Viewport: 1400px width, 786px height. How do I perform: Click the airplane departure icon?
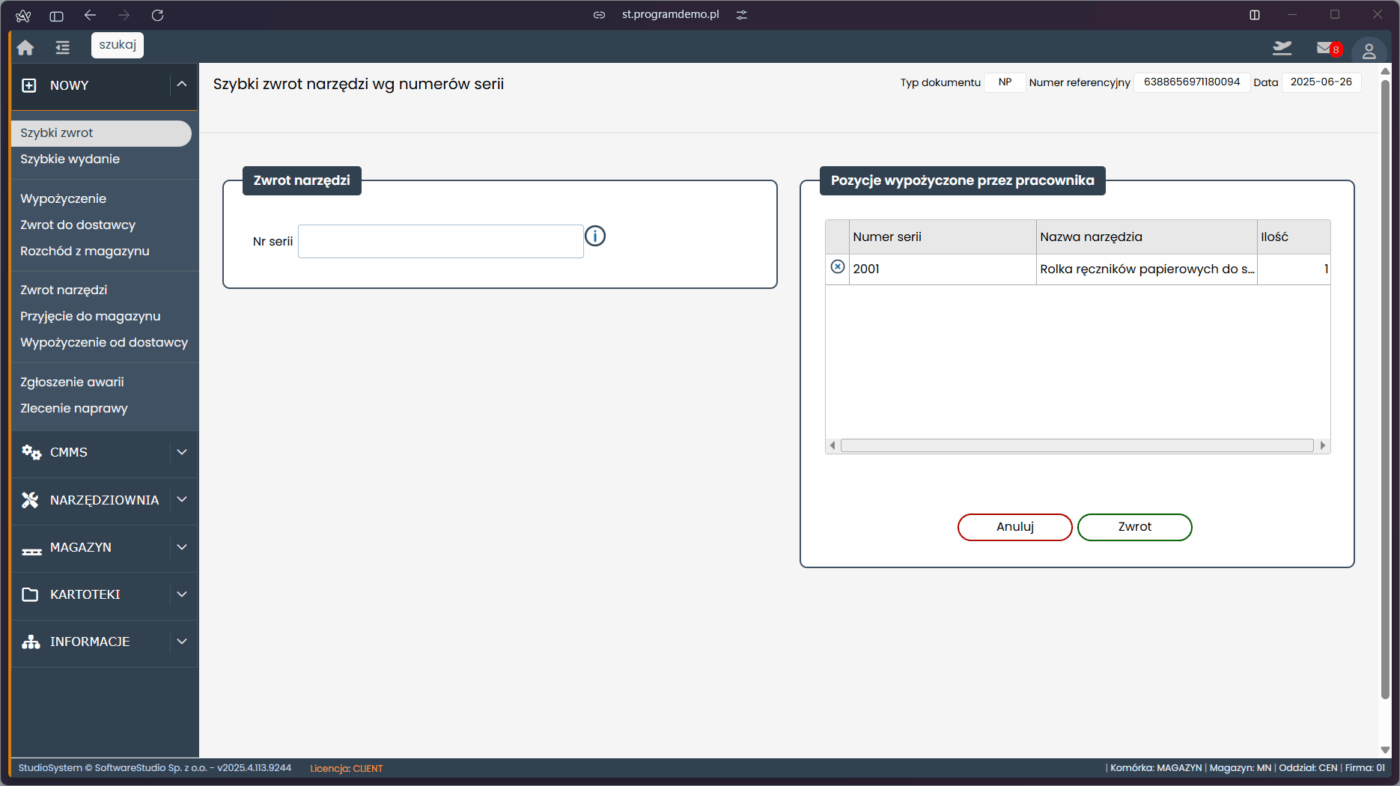pos(1282,48)
